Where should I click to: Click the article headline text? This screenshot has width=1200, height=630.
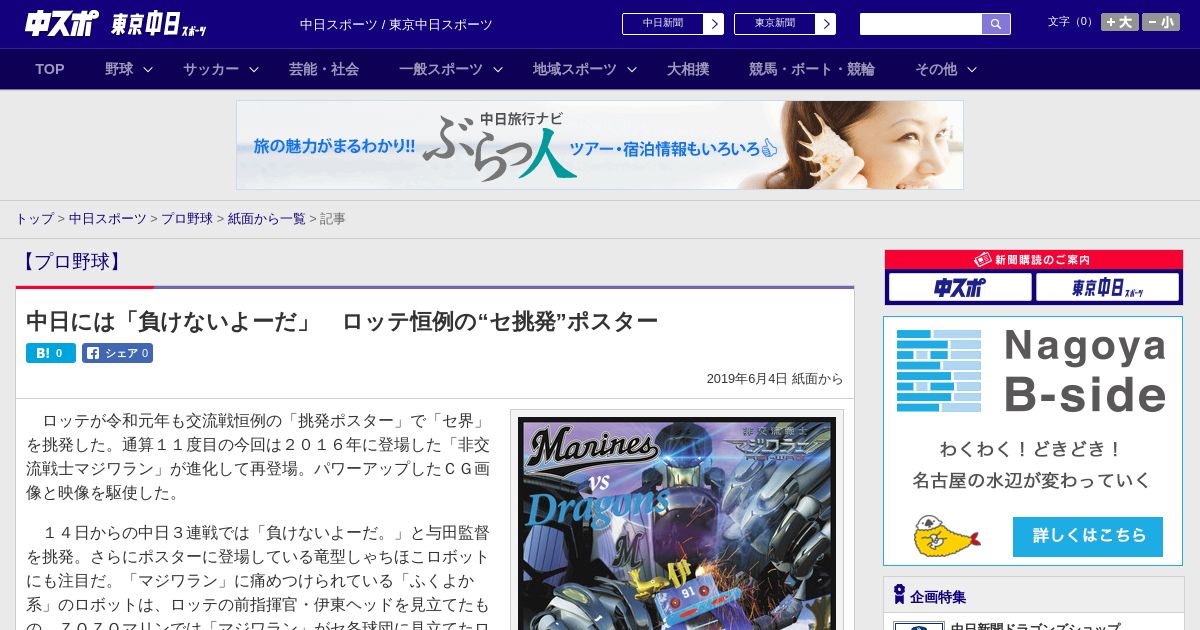(342, 321)
